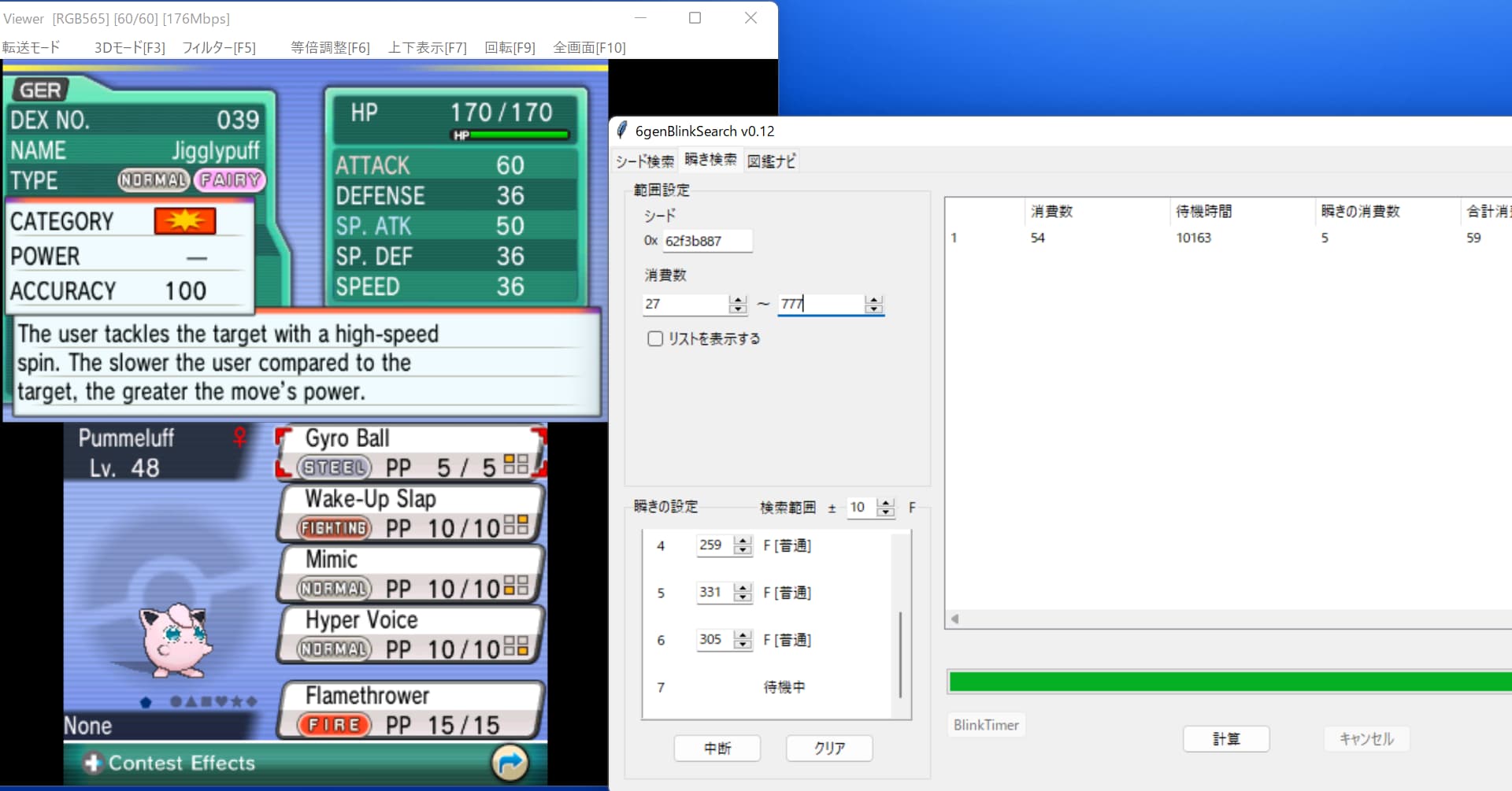Switch to the シード検索 tab
This screenshot has height=791, width=1512.
coord(645,161)
